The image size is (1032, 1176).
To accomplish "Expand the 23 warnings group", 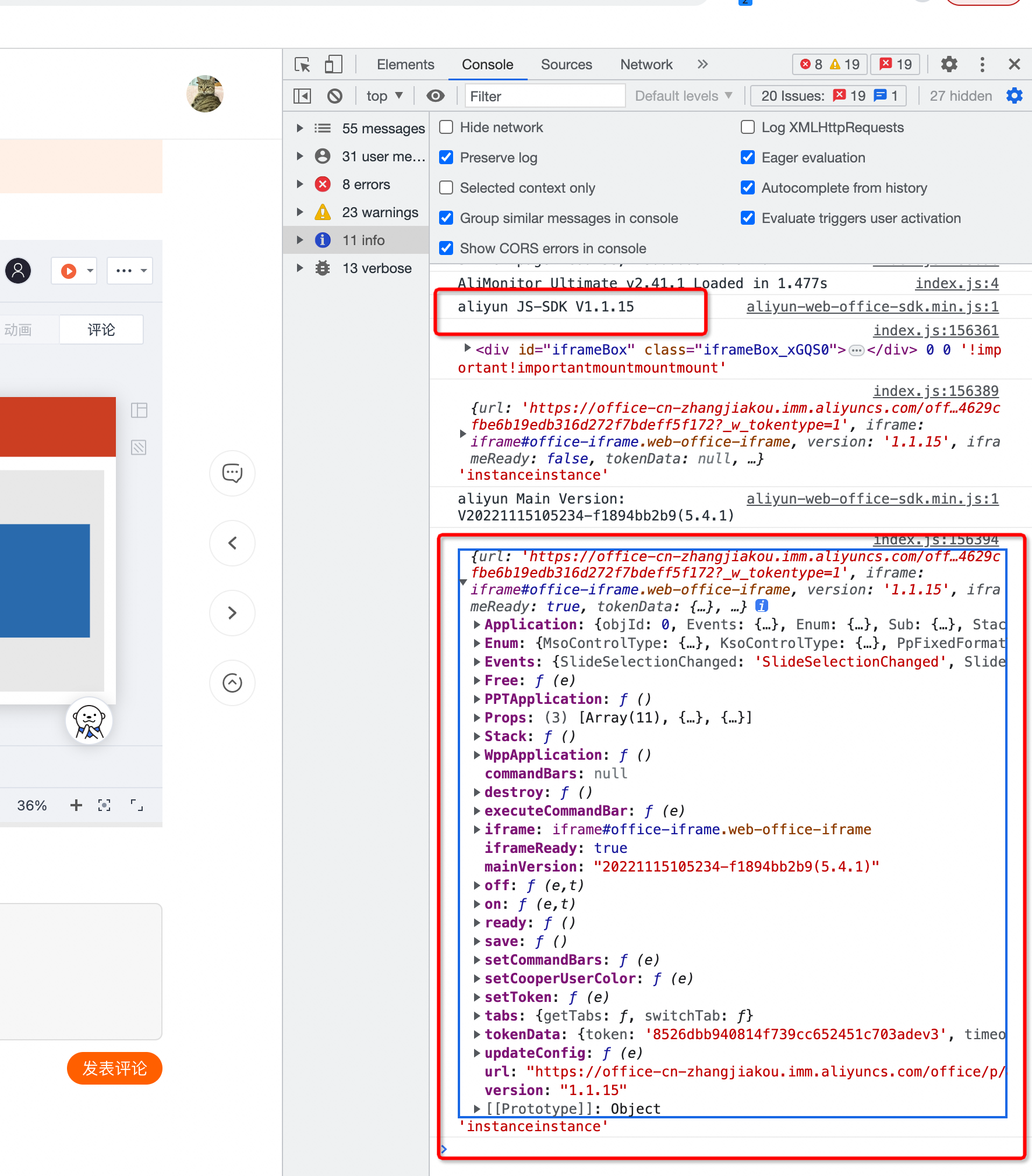I will [x=300, y=212].
